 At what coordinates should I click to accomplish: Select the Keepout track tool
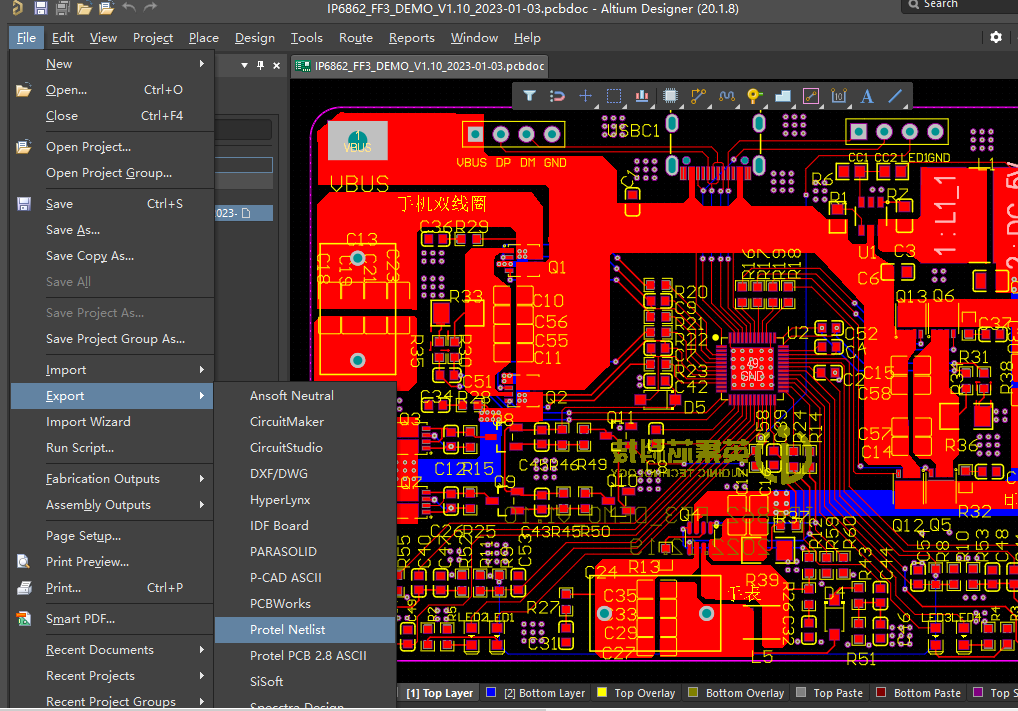tap(811, 96)
